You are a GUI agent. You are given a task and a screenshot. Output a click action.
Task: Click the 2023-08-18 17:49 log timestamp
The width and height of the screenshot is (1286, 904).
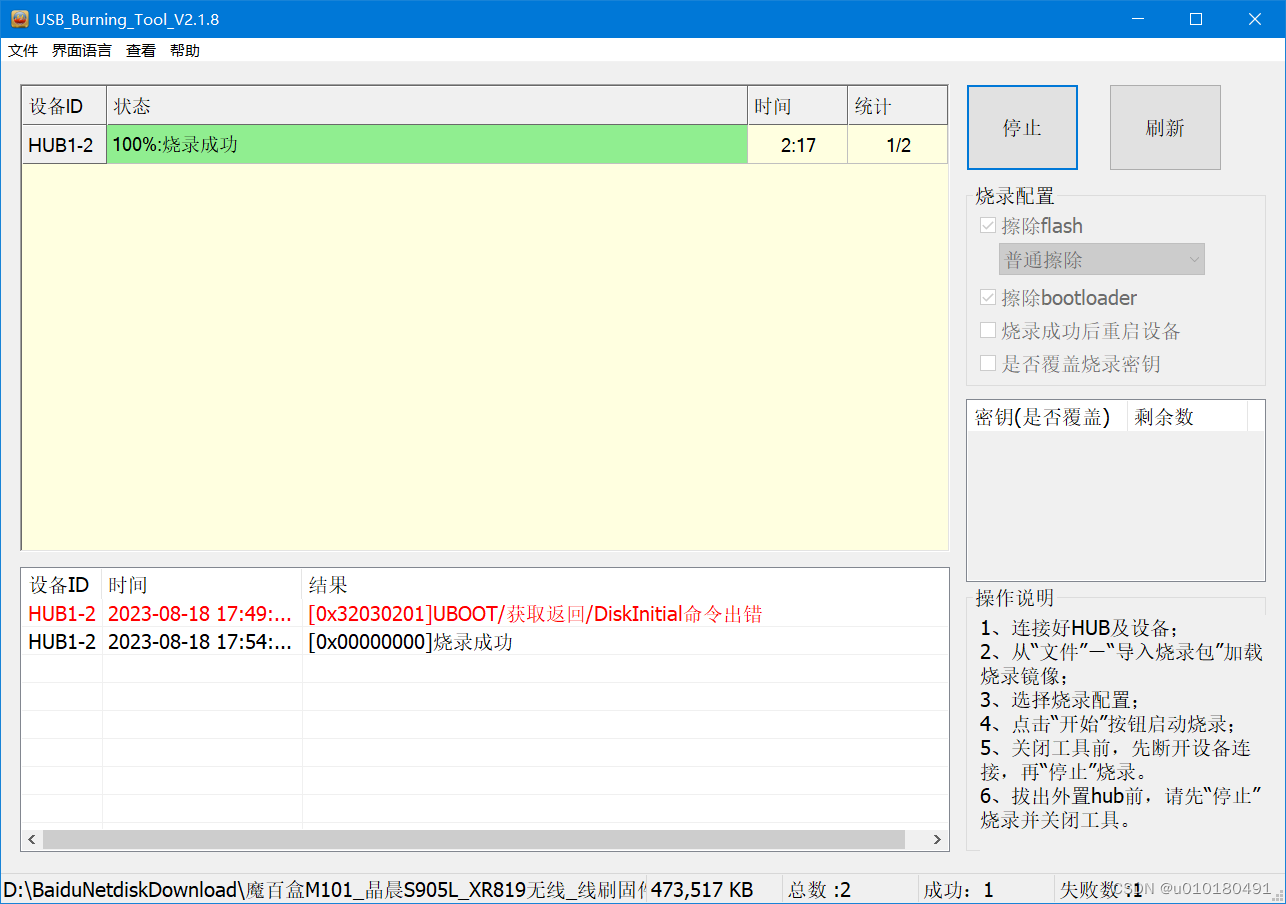200,614
